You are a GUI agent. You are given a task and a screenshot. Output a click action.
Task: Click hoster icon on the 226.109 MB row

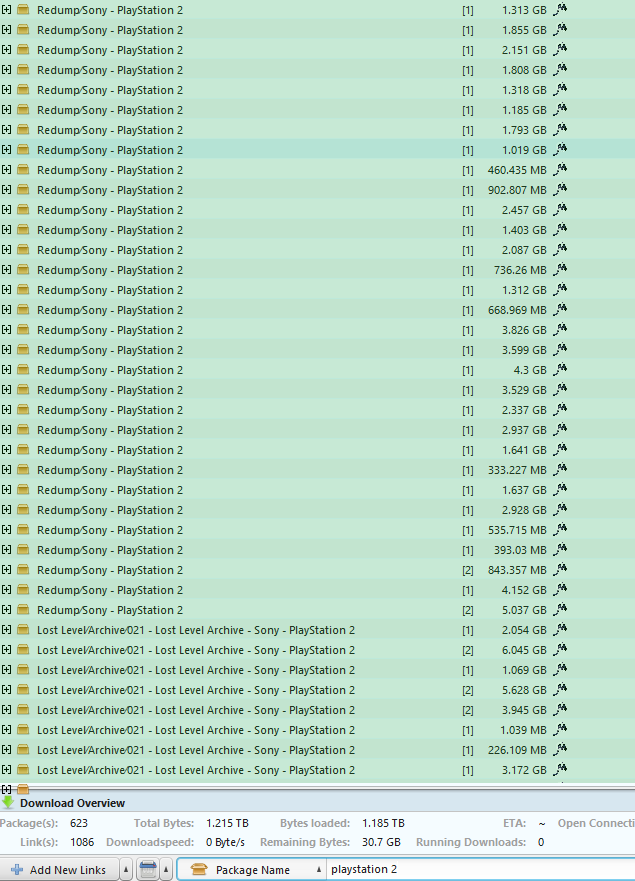point(560,750)
